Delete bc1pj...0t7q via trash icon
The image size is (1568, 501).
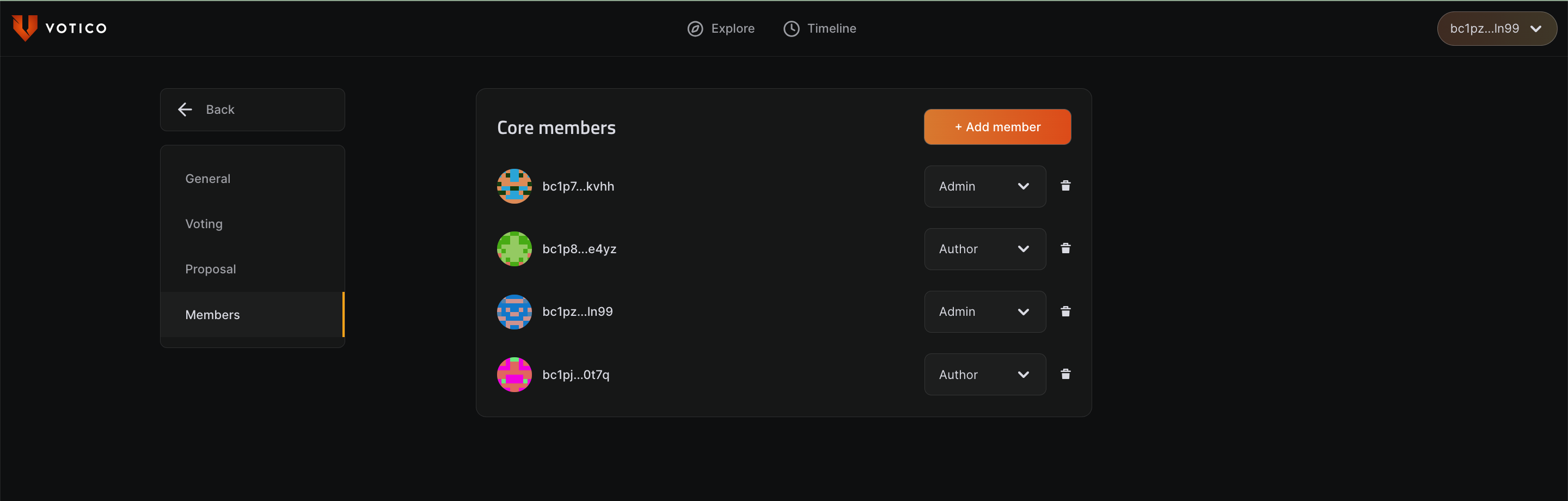click(1065, 374)
